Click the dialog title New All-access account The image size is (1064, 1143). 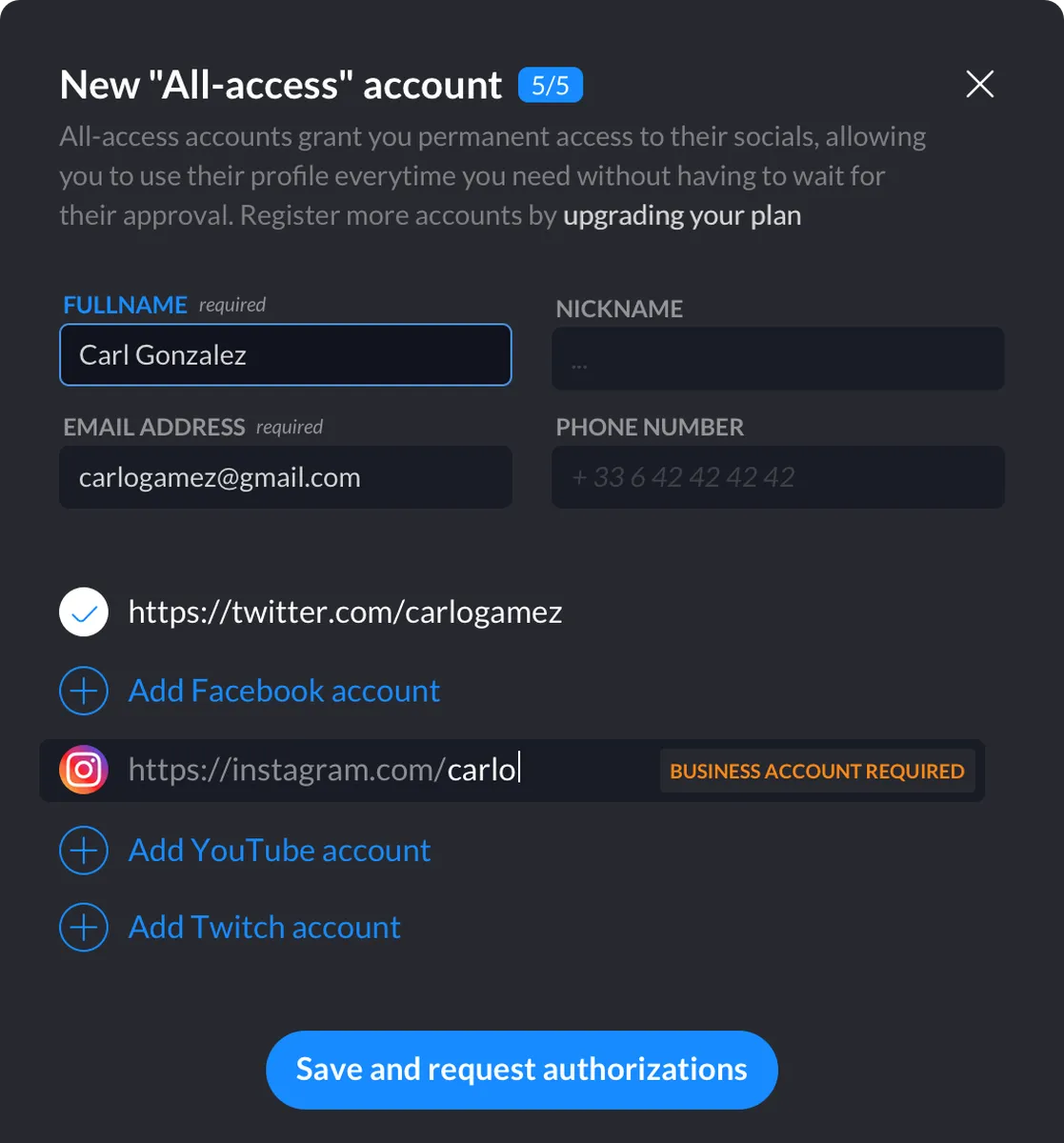click(281, 86)
